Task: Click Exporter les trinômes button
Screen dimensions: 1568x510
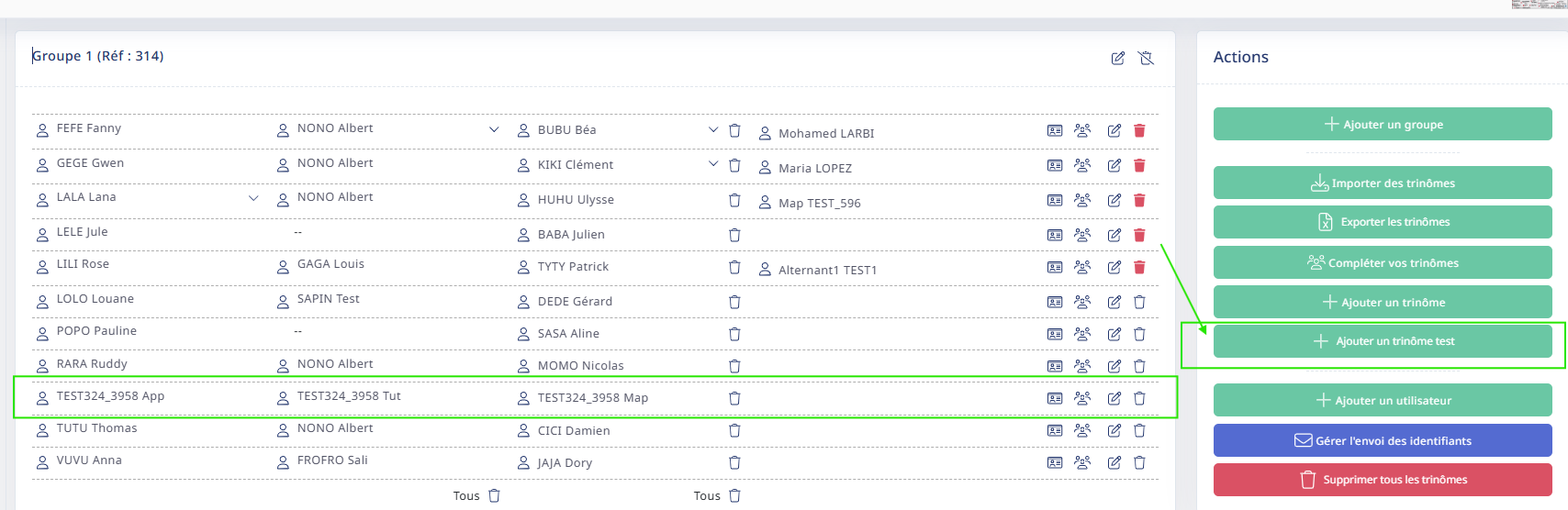Action: [x=1383, y=222]
